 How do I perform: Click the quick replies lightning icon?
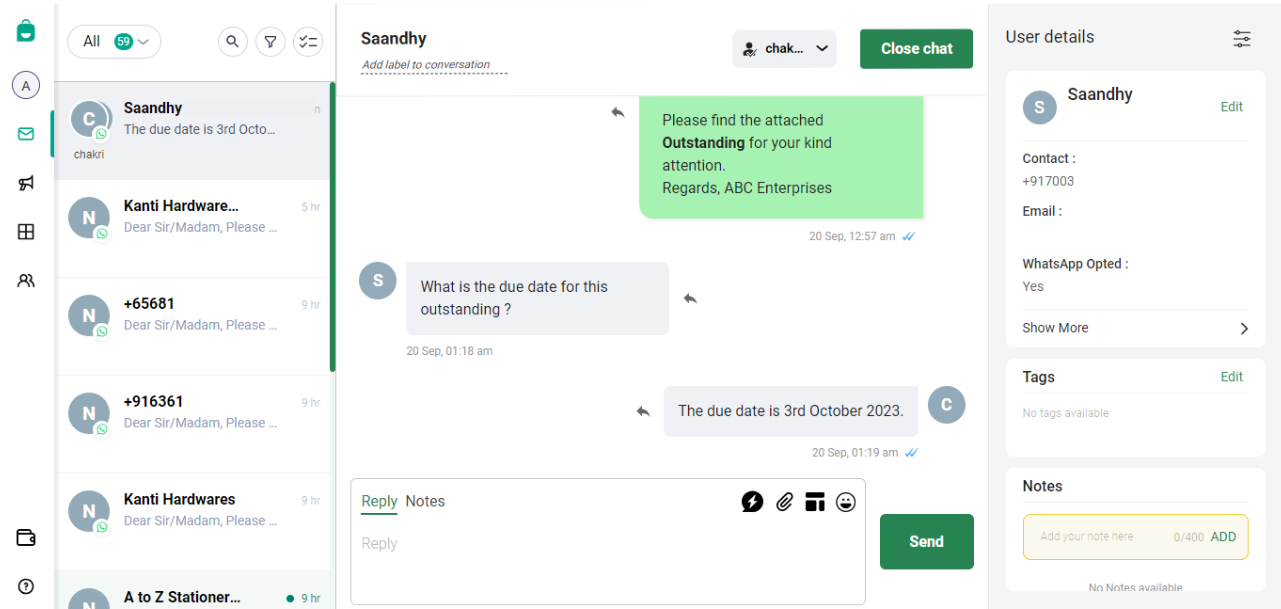(752, 502)
